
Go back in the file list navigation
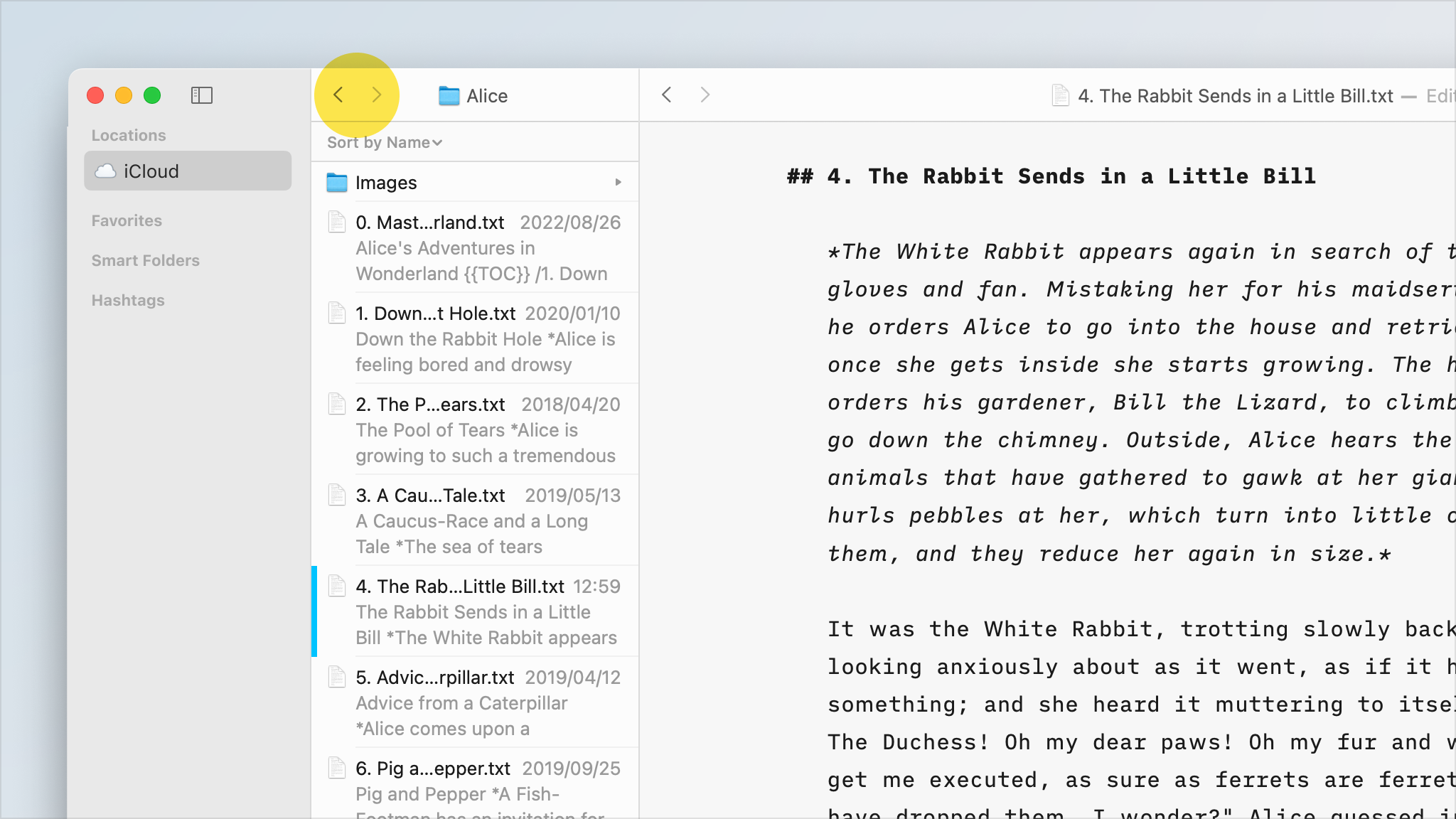(338, 95)
